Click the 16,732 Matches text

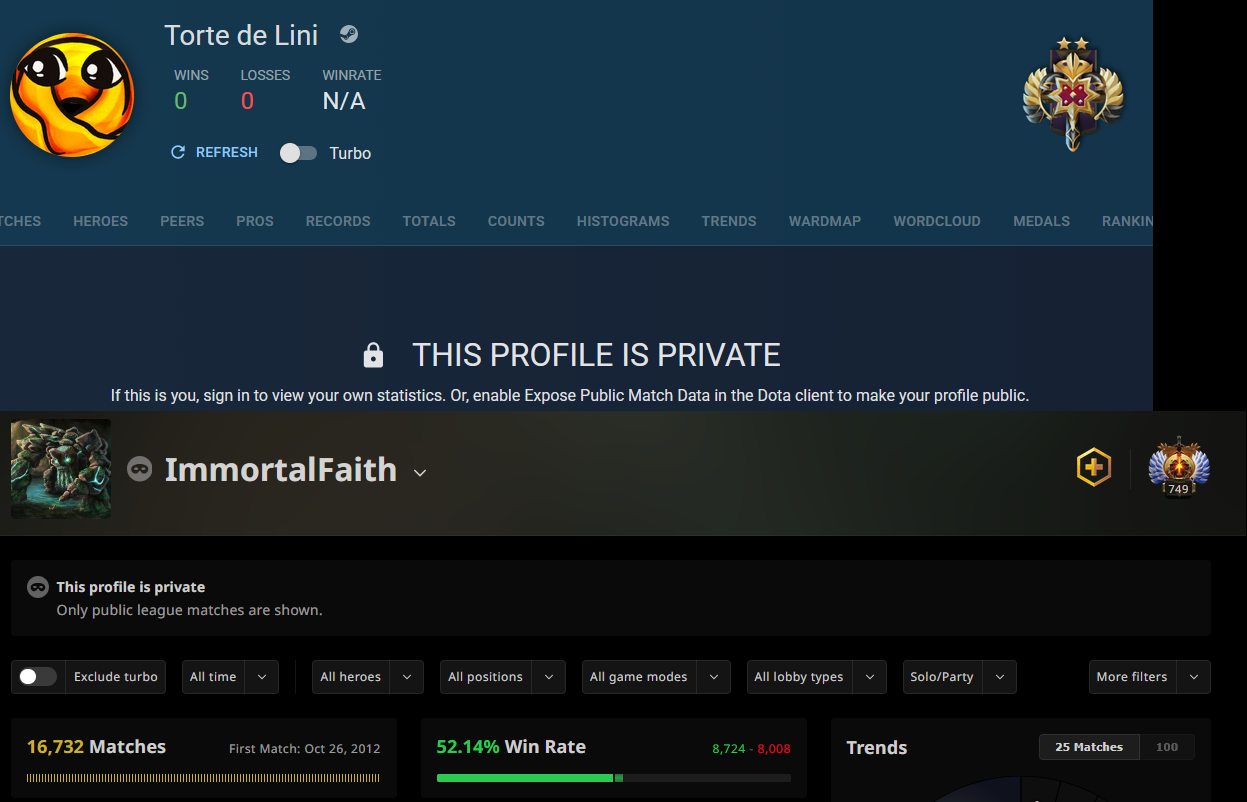pyautogui.click(x=96, y=747)
